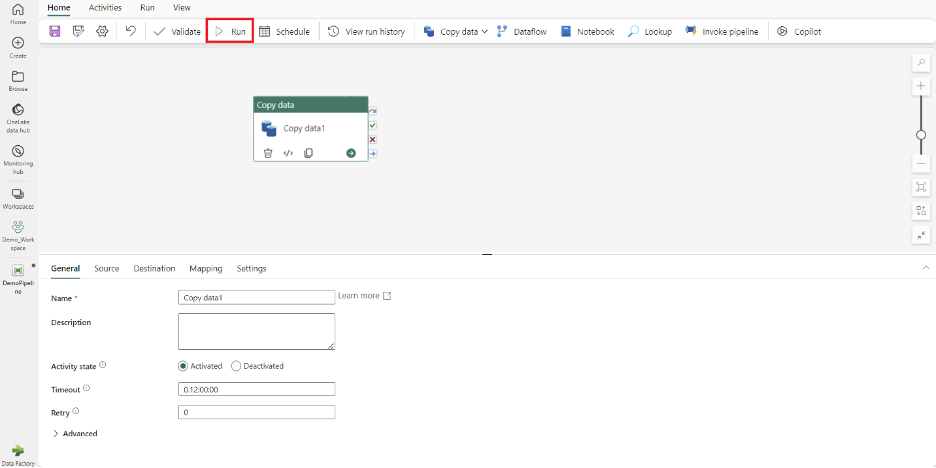This screenshot has width=936, height=468.
Task: Add a Dataflow activity
Action: (521, 32)
